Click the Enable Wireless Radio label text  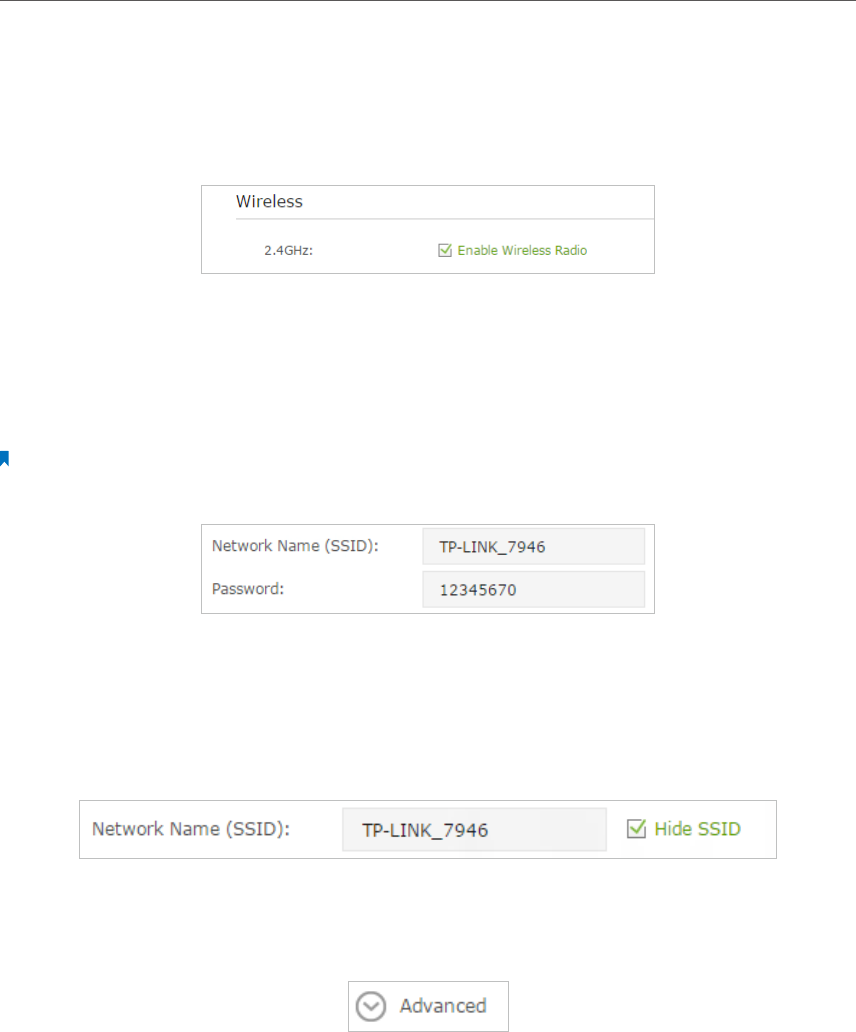[x=522, y=250]
